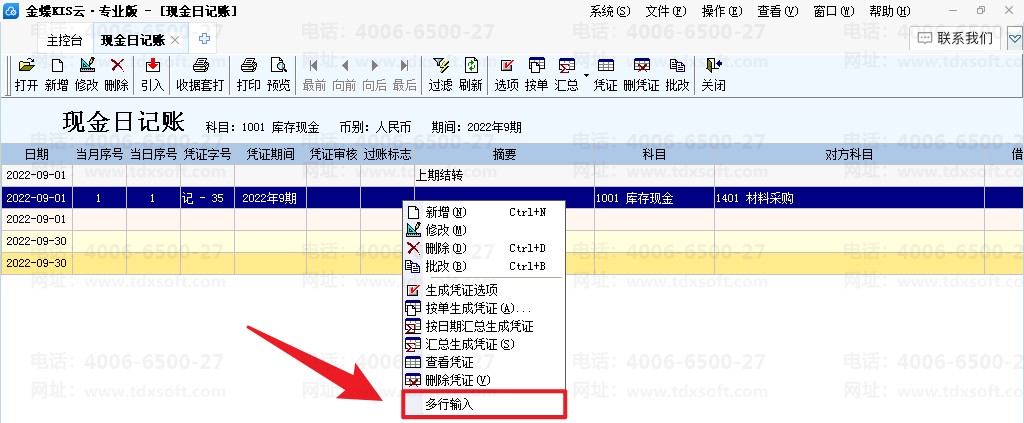
Task: Click the 向后 (Next) navigation icon
Action: [374, 74]
